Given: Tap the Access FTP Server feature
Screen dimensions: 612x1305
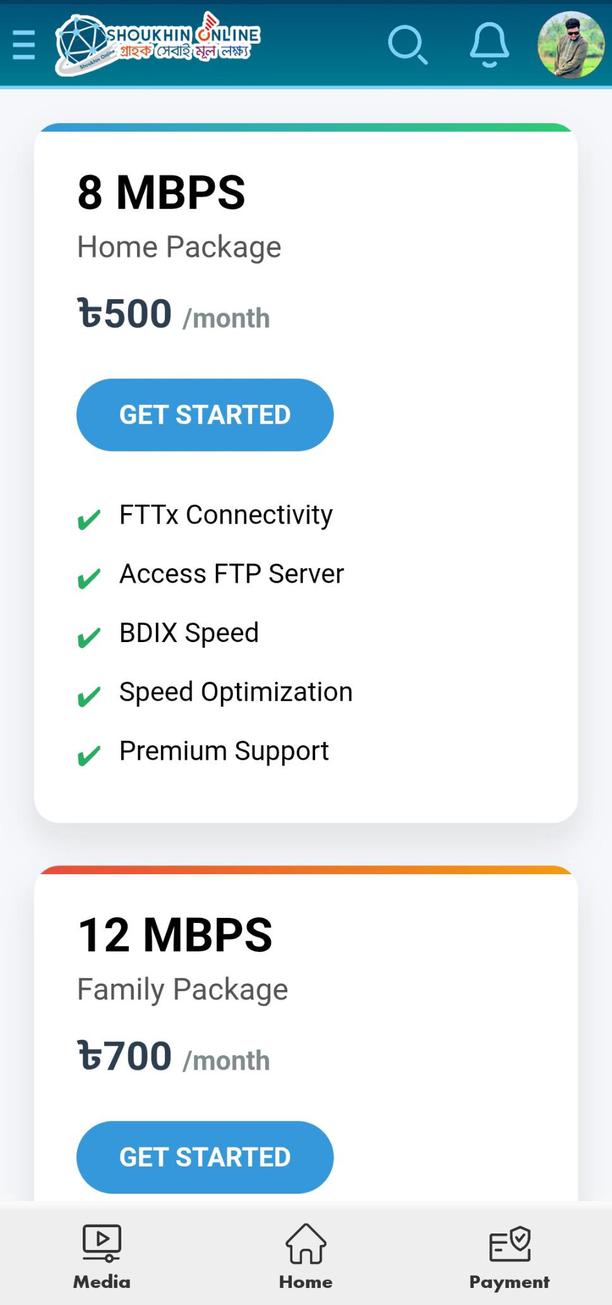Looking at the screenshot, I should (x=231, y=574).
